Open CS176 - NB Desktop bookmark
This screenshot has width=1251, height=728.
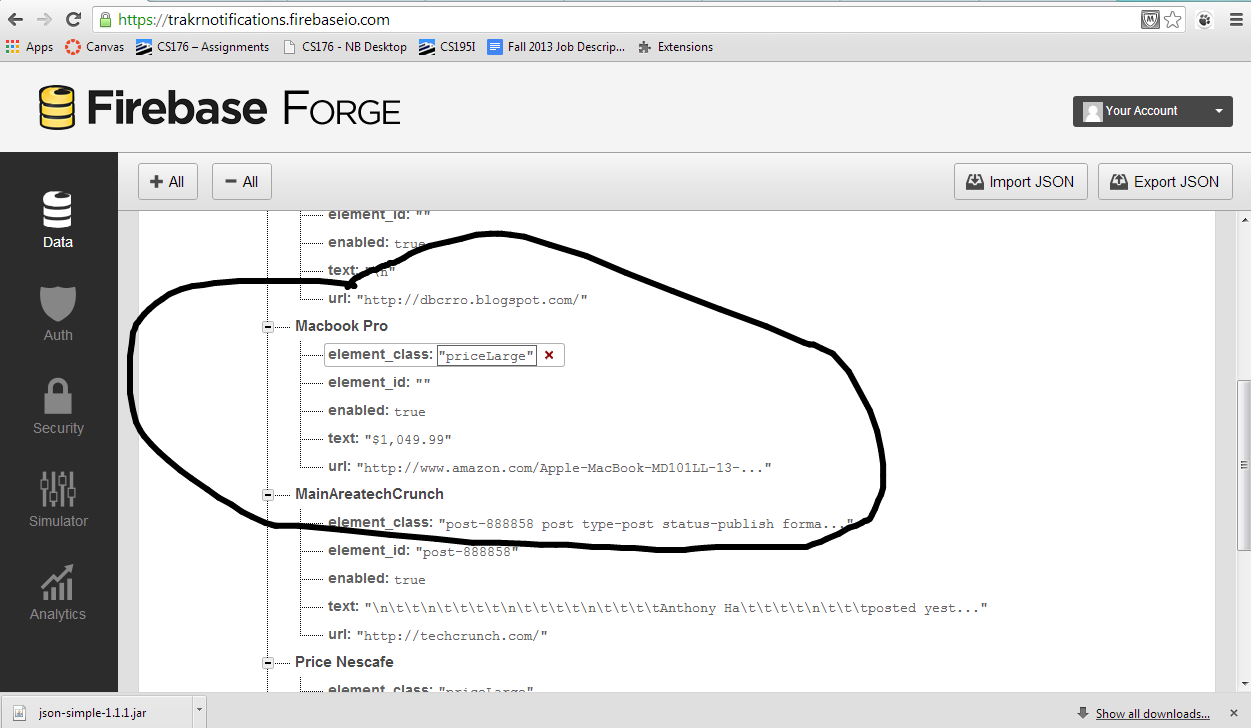[346, 47]
